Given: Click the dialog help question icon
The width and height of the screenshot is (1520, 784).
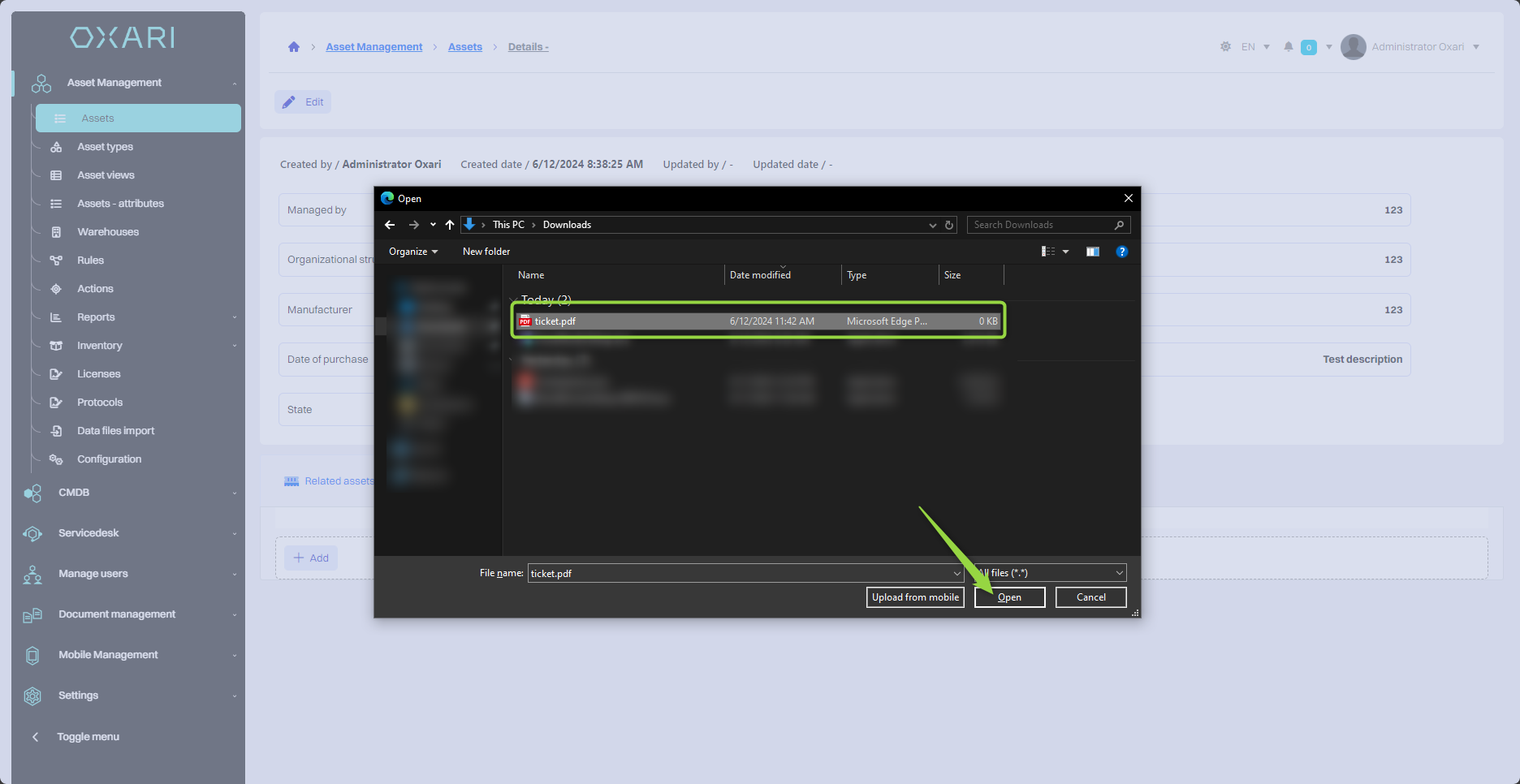Looking at the screenshot, I should click(1121, 252).
